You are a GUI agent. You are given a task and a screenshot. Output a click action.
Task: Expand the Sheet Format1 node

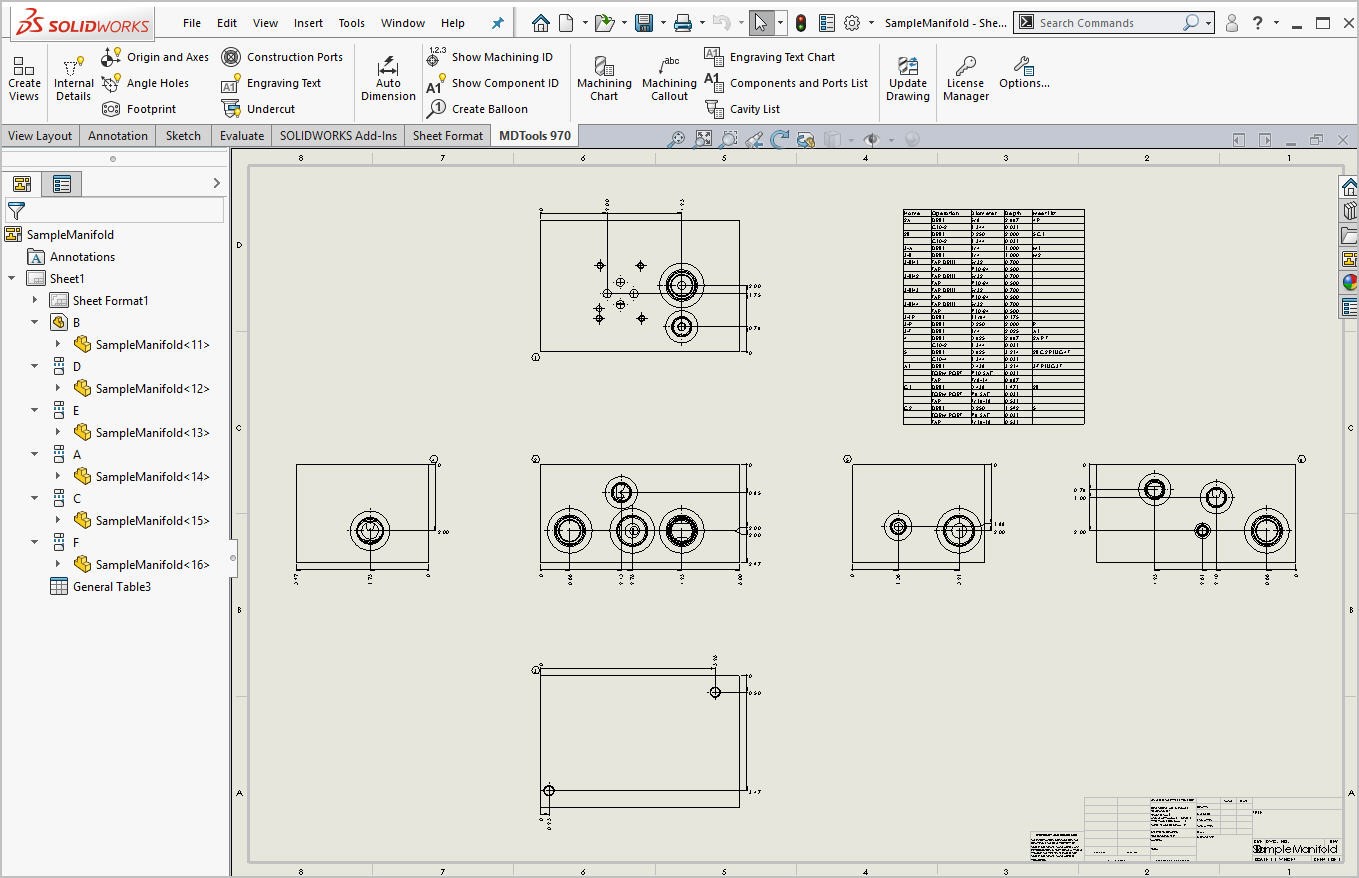[35, 301]
